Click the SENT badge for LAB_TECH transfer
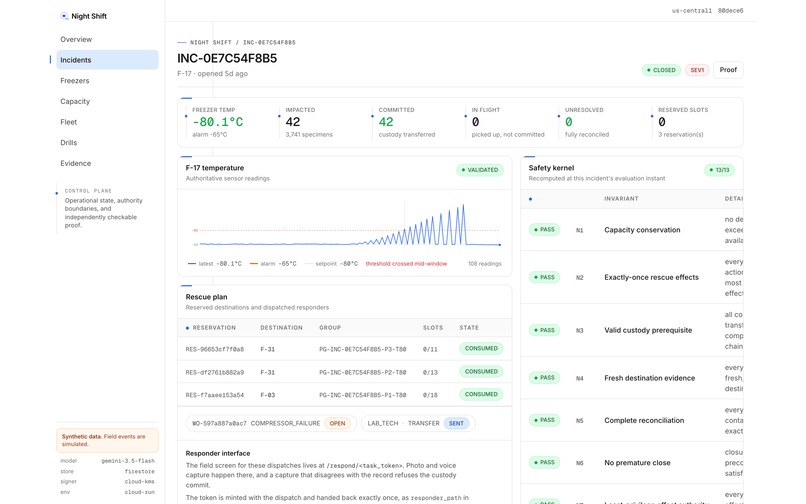Image resolution: width=806 pixels, height=504 pixels. click(456, 423)
